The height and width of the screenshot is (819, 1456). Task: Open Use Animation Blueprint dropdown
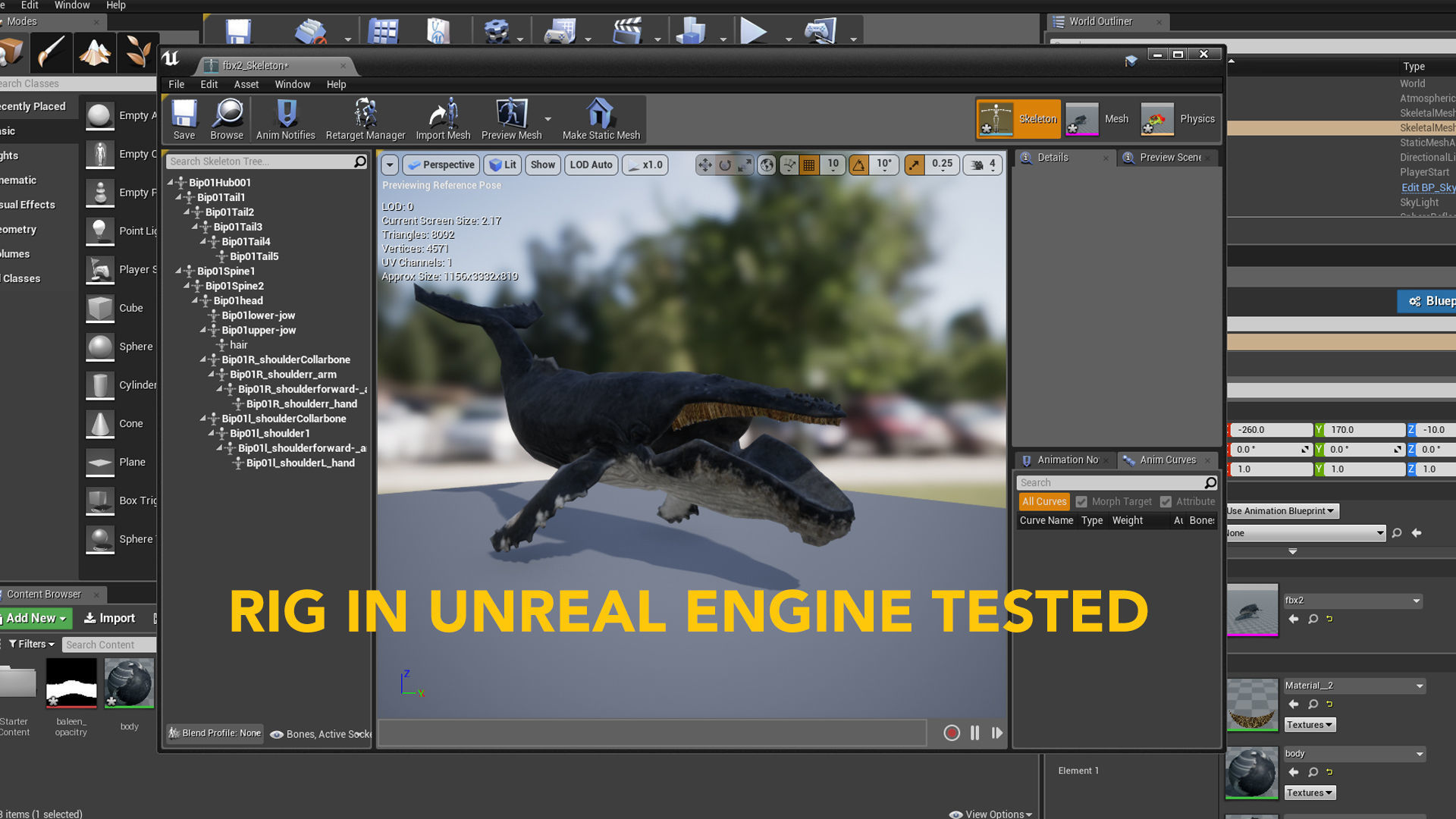pyautogui.click(x=1282, y=511)
